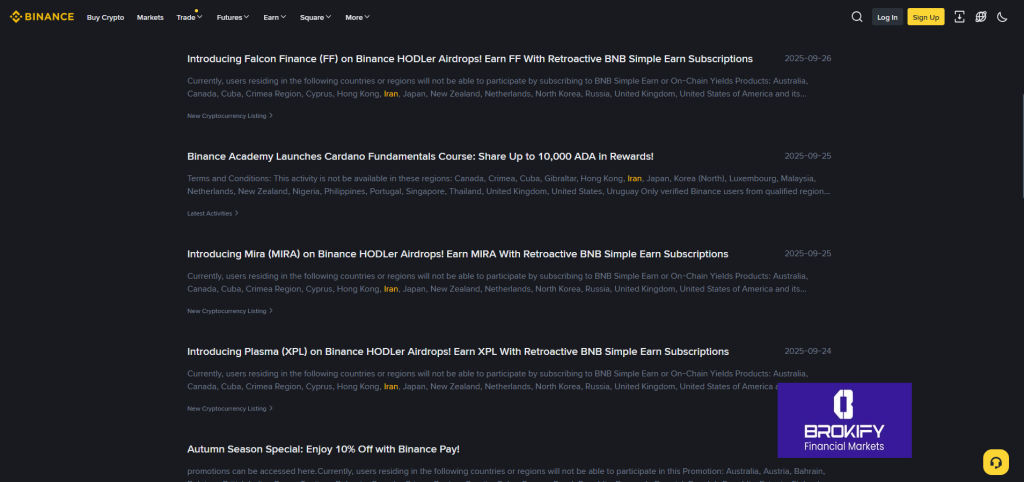Click the Binance logo

pos(42,17)
